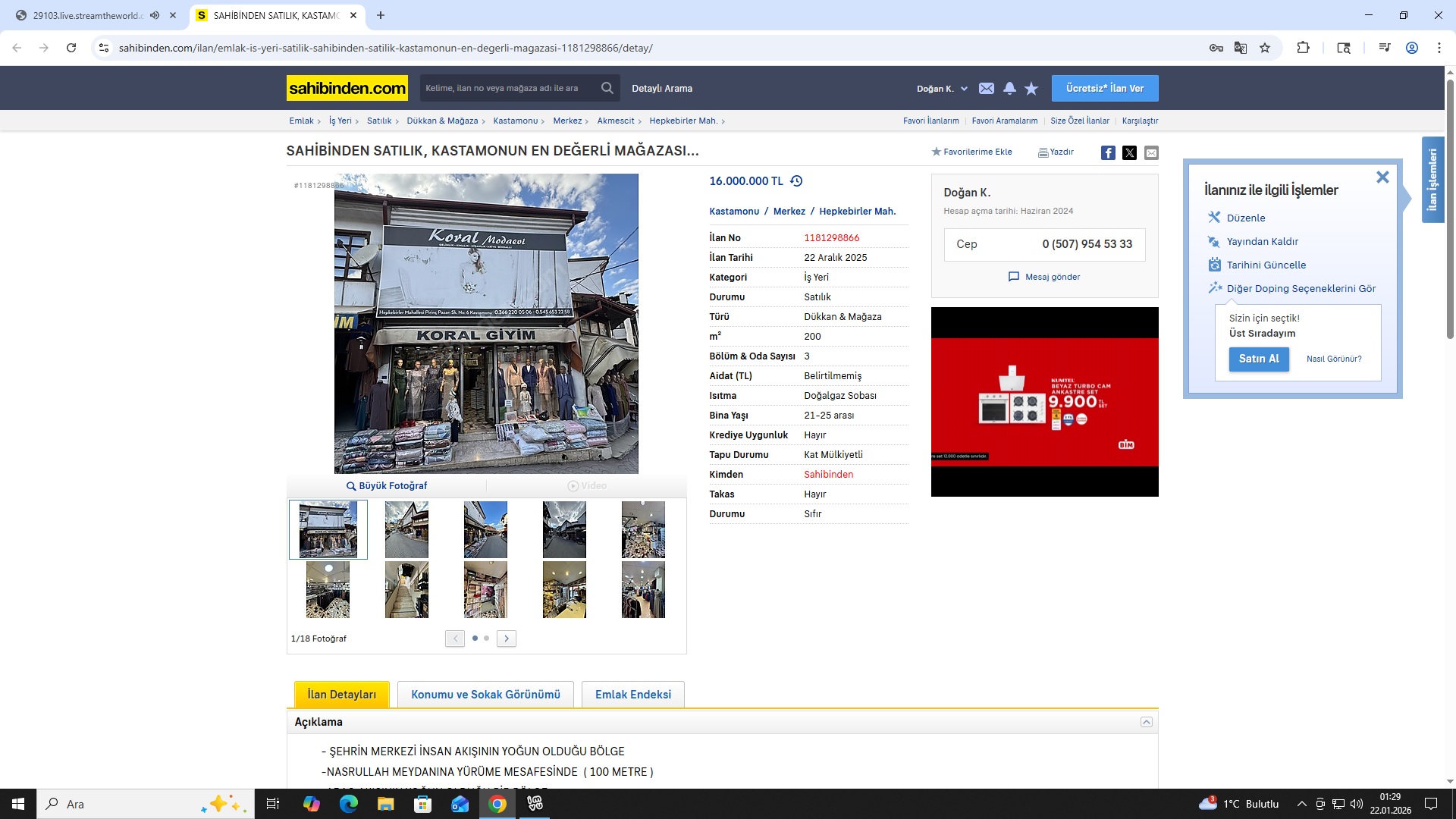Collapse the Açıklama section
1456x819 pixels.
point(1147,722)
